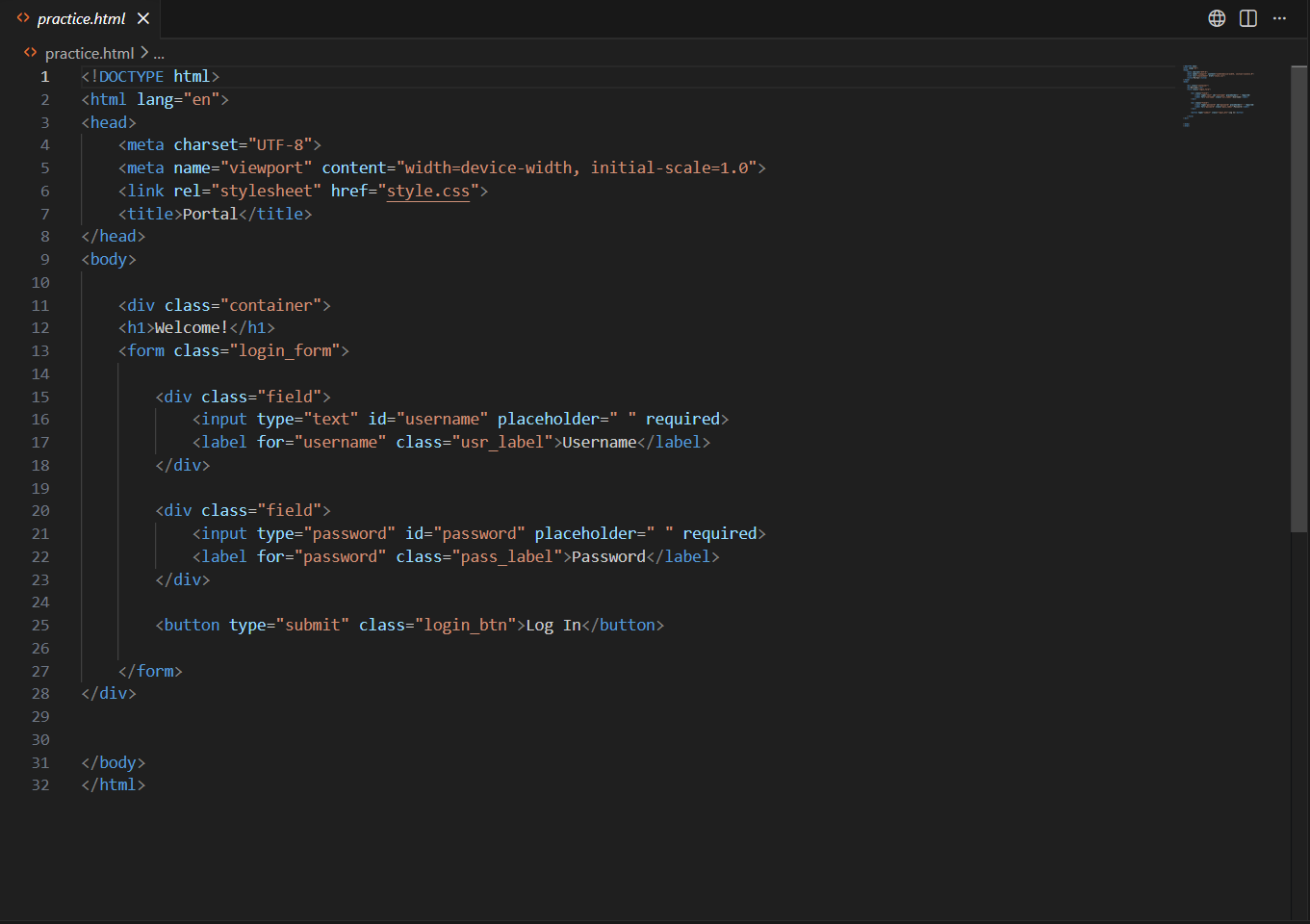The image size is (1310, 924).
Task: Click the "login_btn" class value
Action: [x=466, y=625]
